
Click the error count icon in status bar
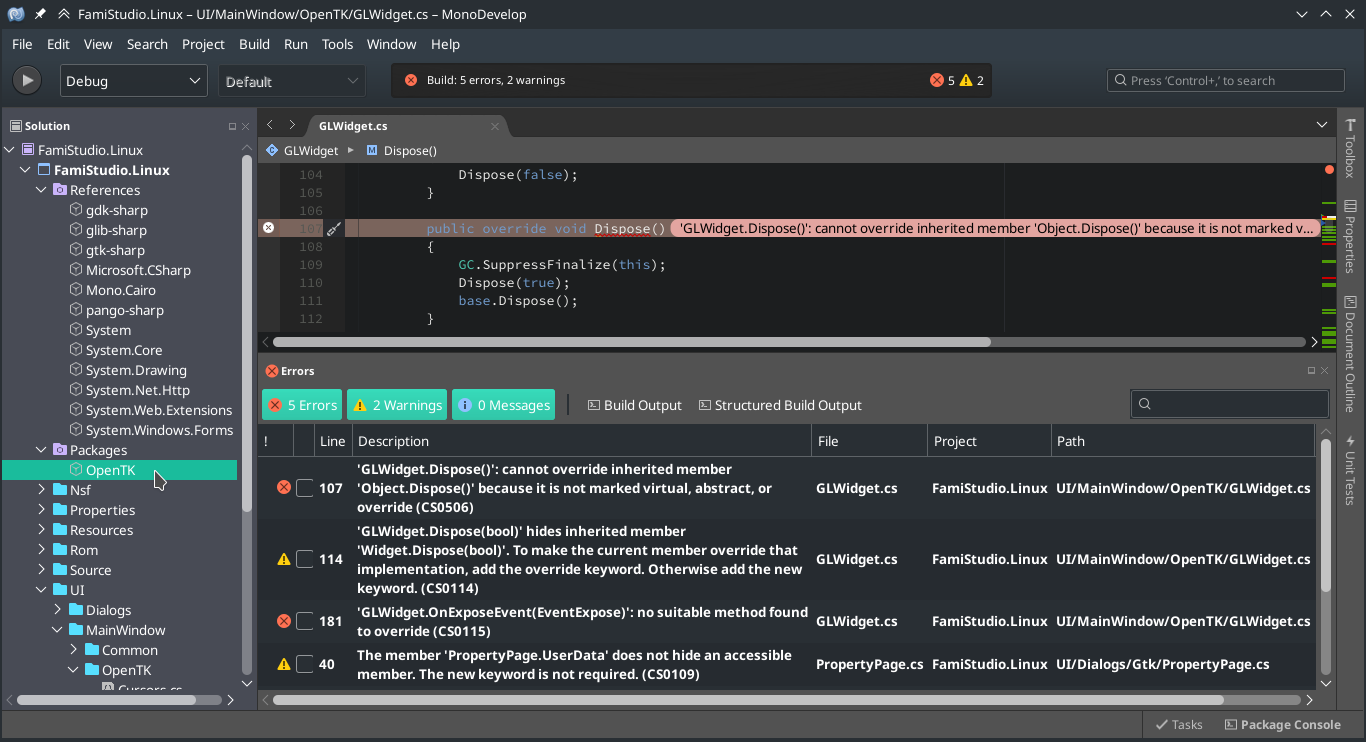coord(937,81)
